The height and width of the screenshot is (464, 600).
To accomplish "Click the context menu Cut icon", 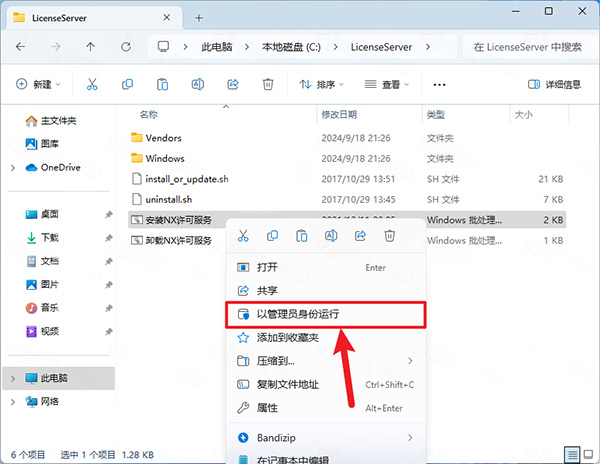I will coord(243,236).
